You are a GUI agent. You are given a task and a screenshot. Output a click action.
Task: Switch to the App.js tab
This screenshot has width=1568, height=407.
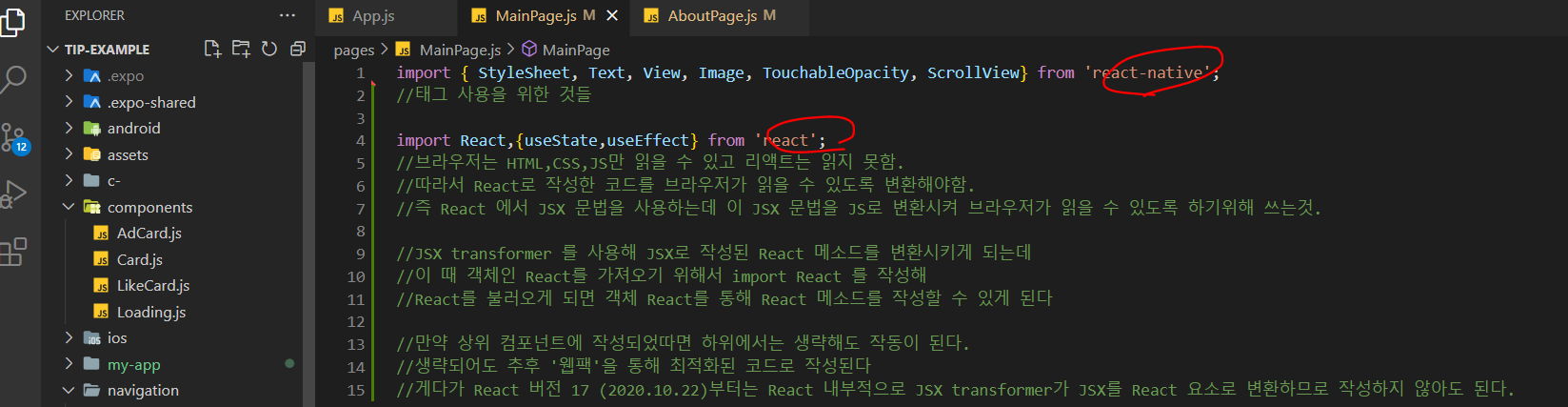click(373, 16)
